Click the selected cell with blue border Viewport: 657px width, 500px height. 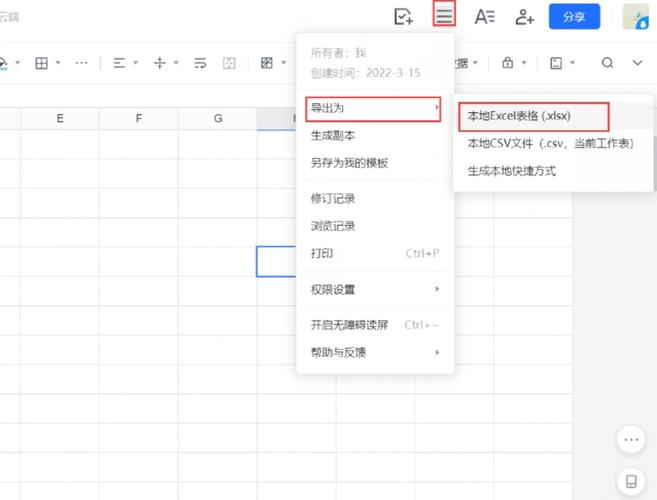[277, 262]
